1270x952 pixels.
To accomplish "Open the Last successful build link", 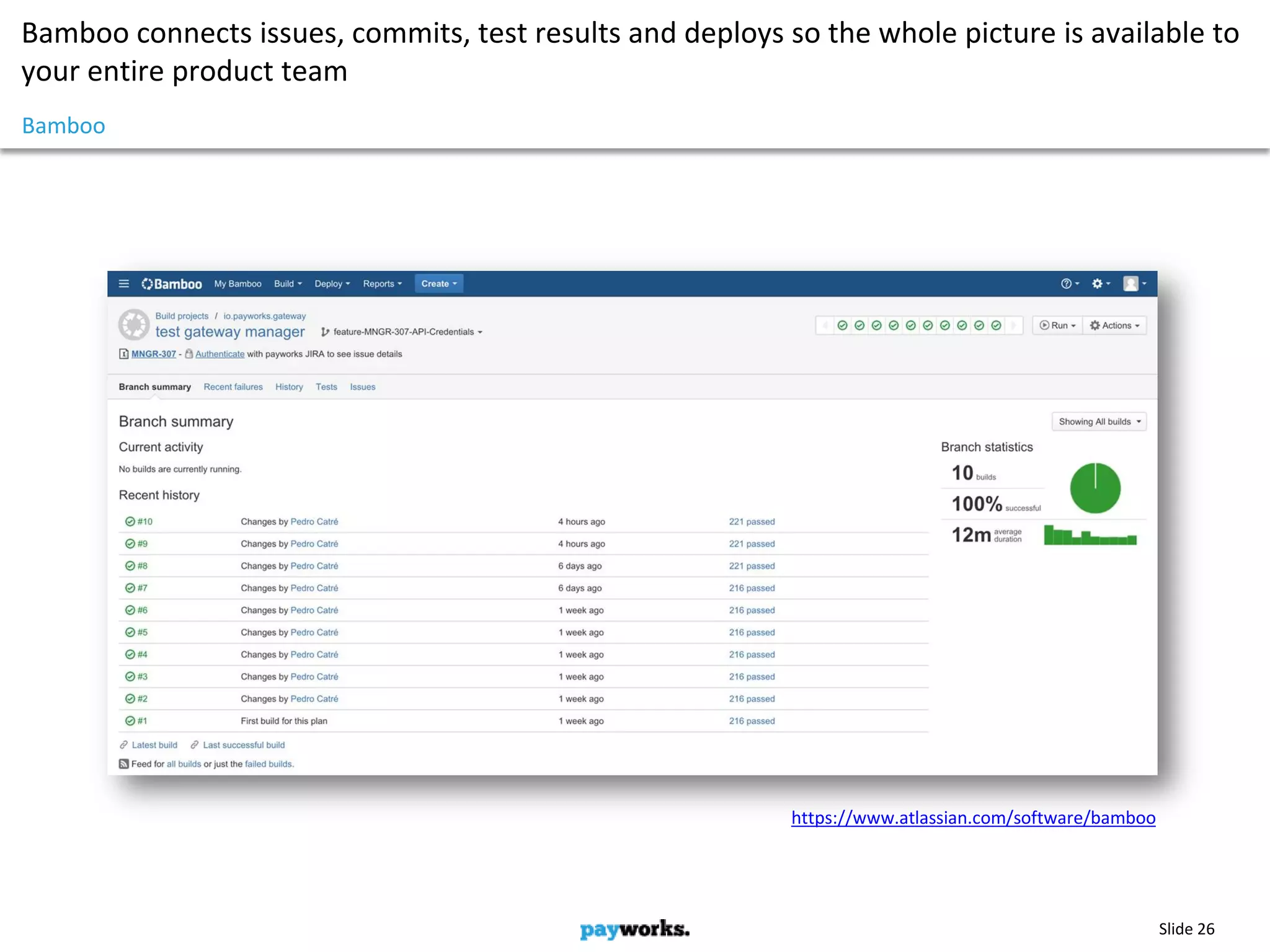I will click(x=244, y=745).
